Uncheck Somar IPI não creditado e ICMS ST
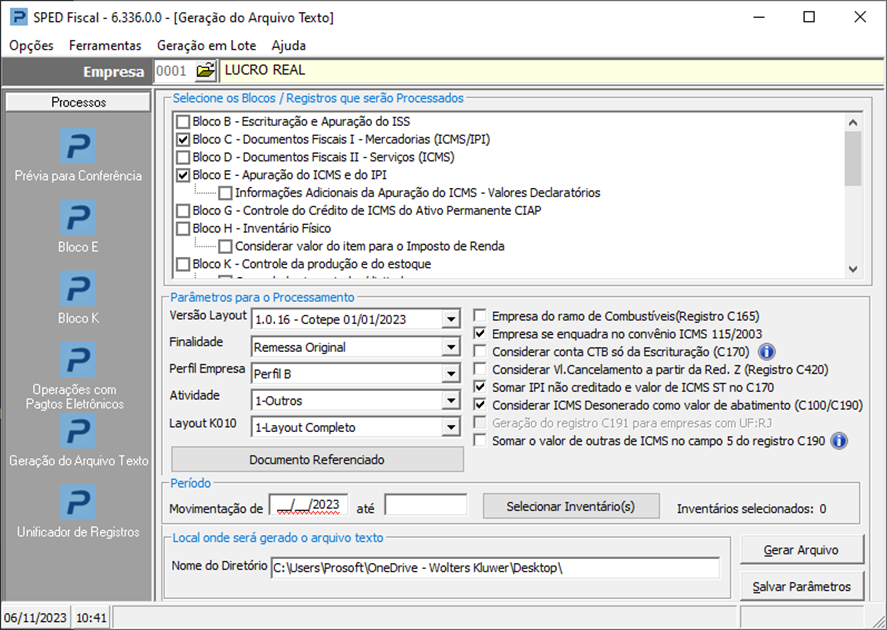The image size is (887, 630). click(480, 387)
